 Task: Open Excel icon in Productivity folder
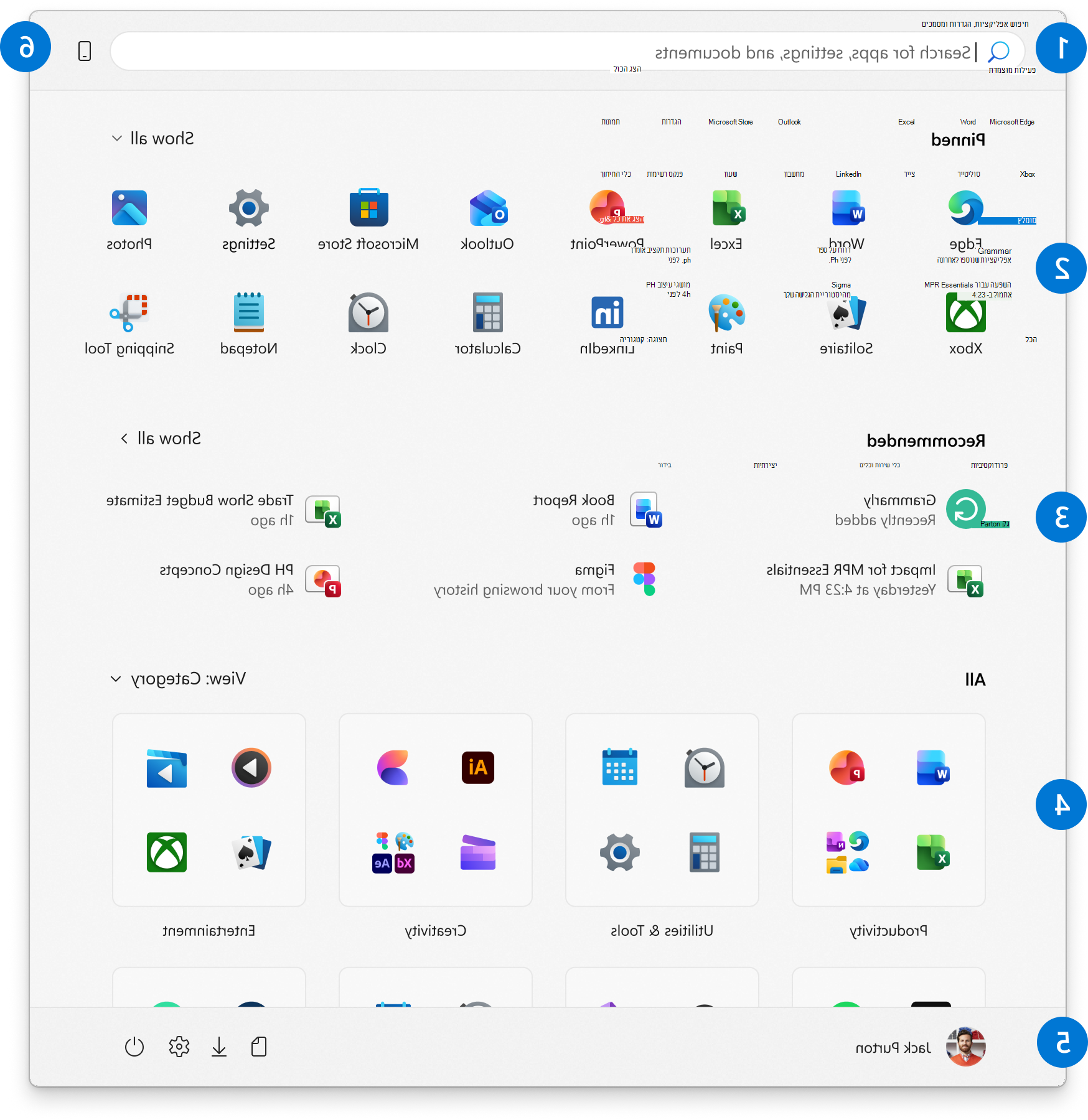click(932, 852)
